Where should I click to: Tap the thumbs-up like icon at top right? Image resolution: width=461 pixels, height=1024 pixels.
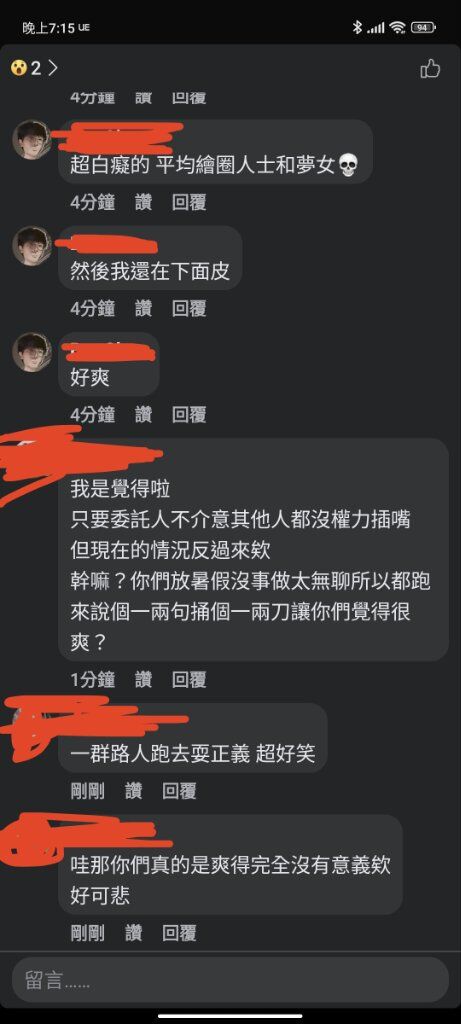tap(430, 68)
